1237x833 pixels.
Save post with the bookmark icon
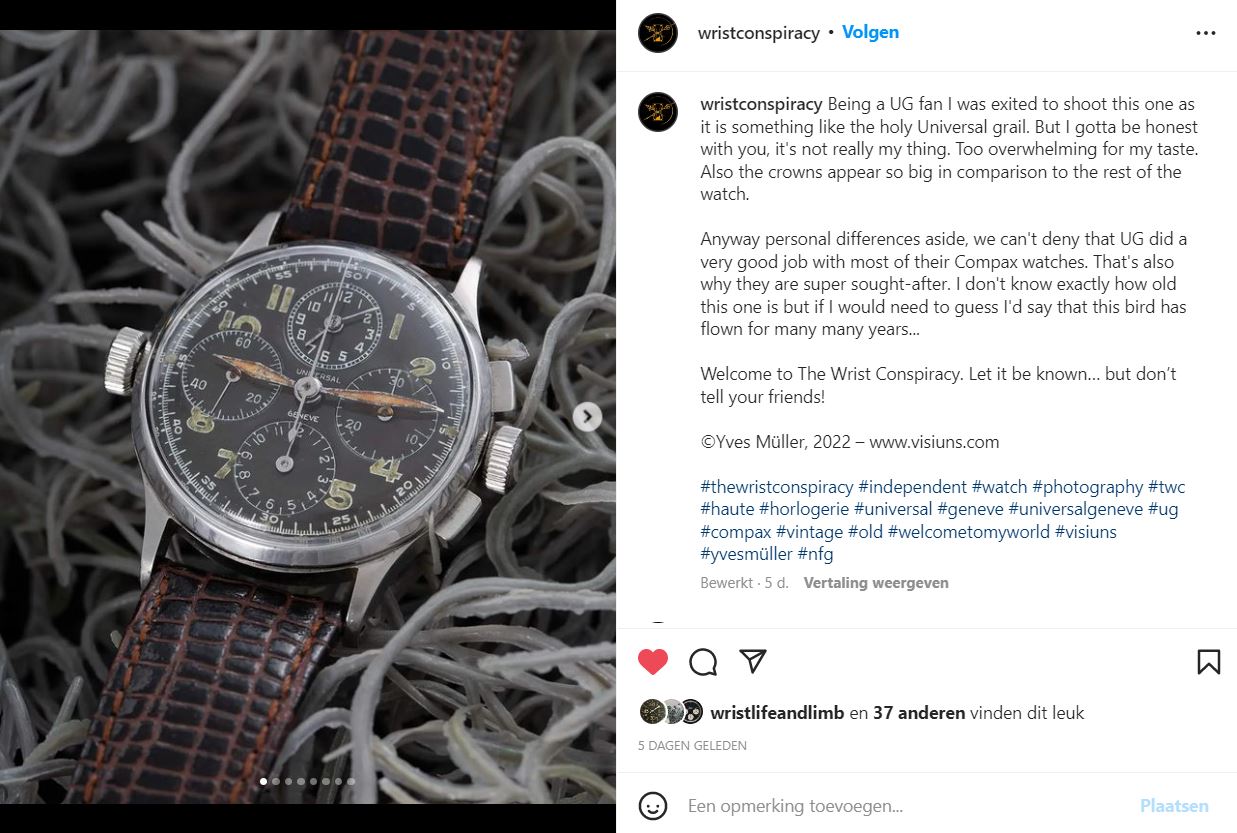(x=1208, y=662)
